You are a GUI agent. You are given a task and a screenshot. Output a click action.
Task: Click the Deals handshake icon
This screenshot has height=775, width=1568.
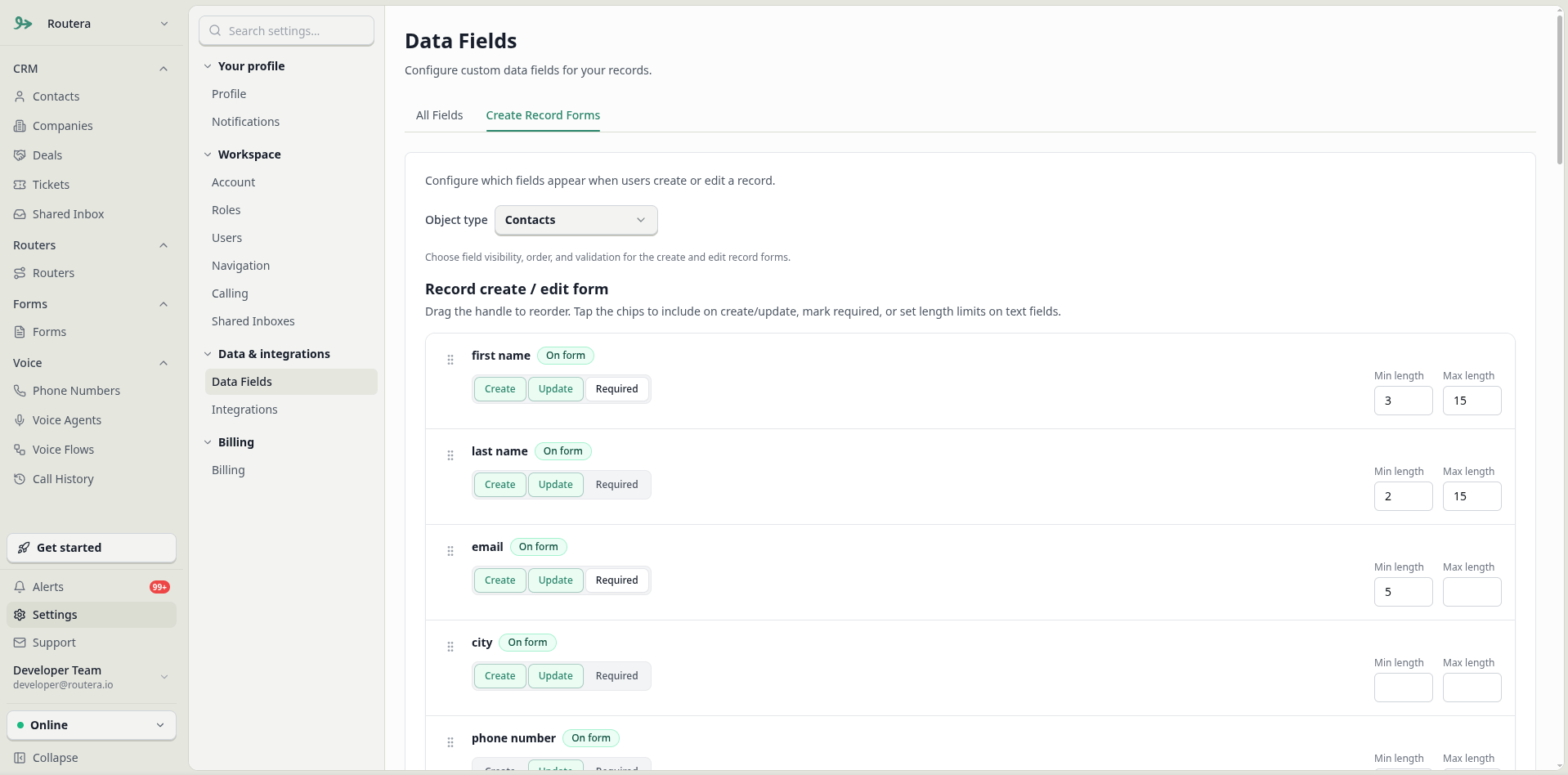[x=20, y=155]
